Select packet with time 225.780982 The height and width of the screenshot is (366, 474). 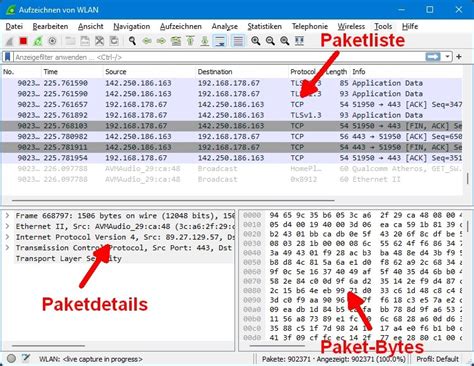tap(232, 136)
